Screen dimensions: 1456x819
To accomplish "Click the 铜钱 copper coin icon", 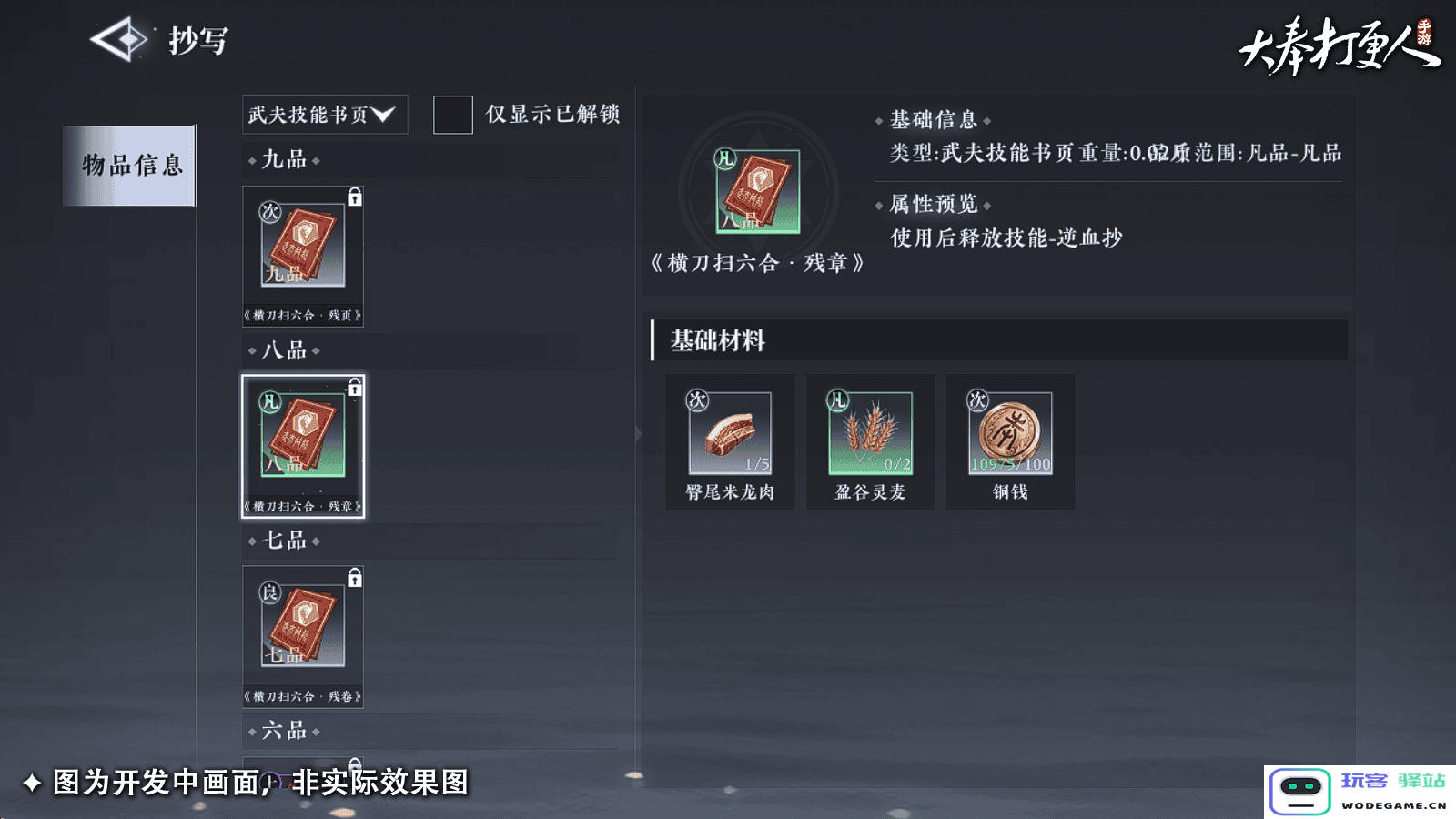I will pos(1010,433).
